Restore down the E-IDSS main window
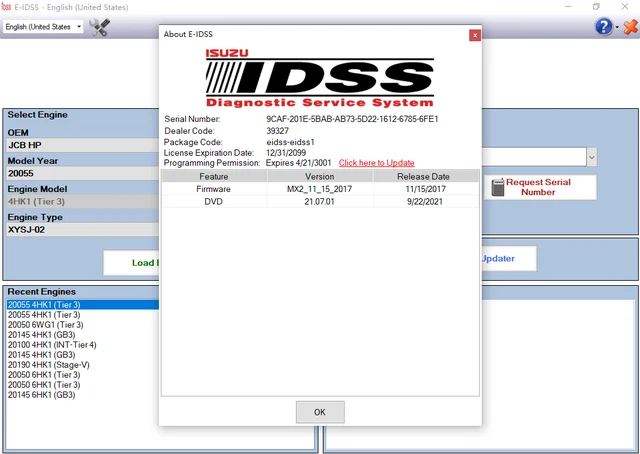The height and width of the screenshot is (454, 640). [596, 7]
